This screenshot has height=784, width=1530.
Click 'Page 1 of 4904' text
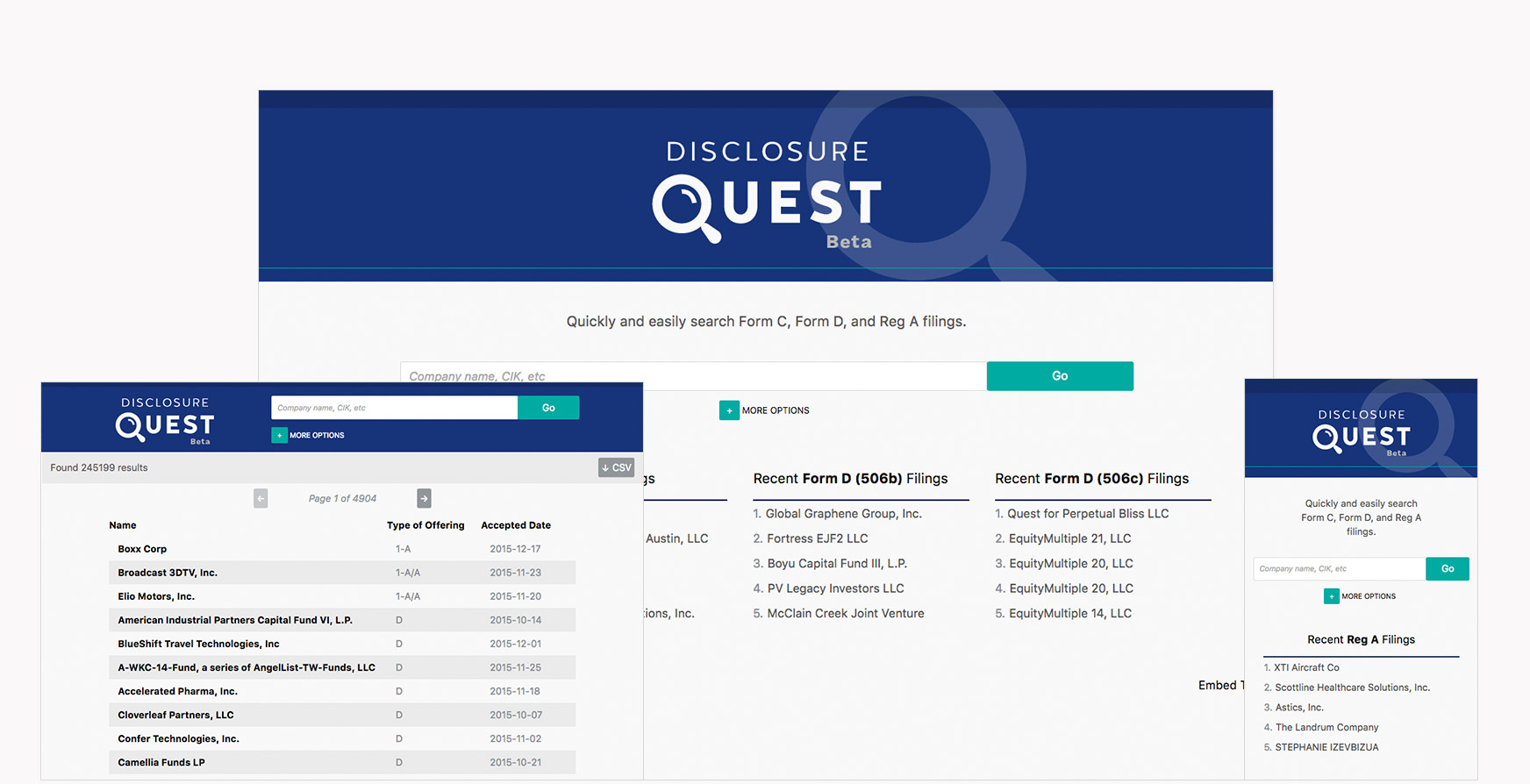[342, 498]
